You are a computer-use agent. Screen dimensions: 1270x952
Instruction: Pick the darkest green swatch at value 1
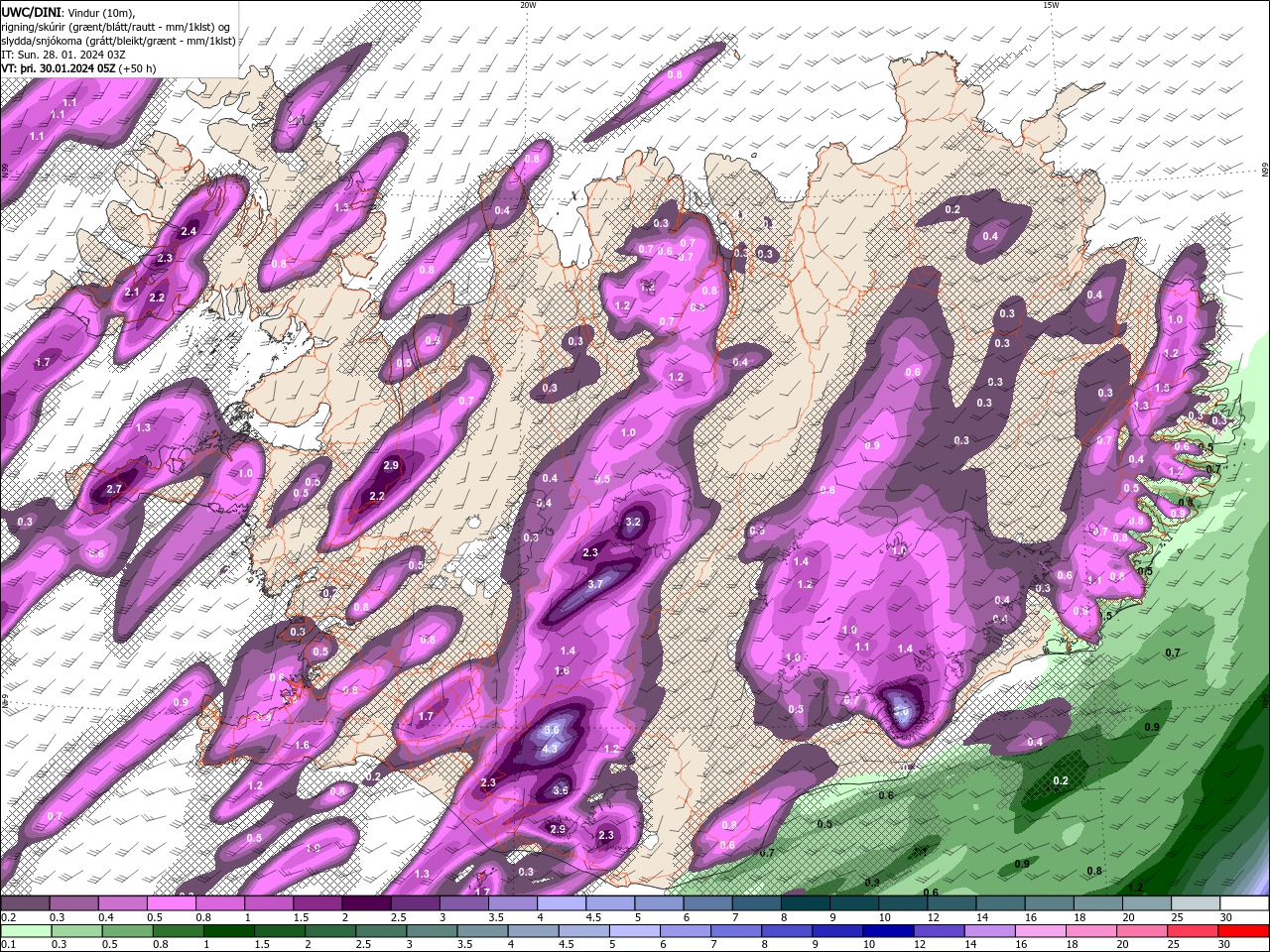coord(229,931)
